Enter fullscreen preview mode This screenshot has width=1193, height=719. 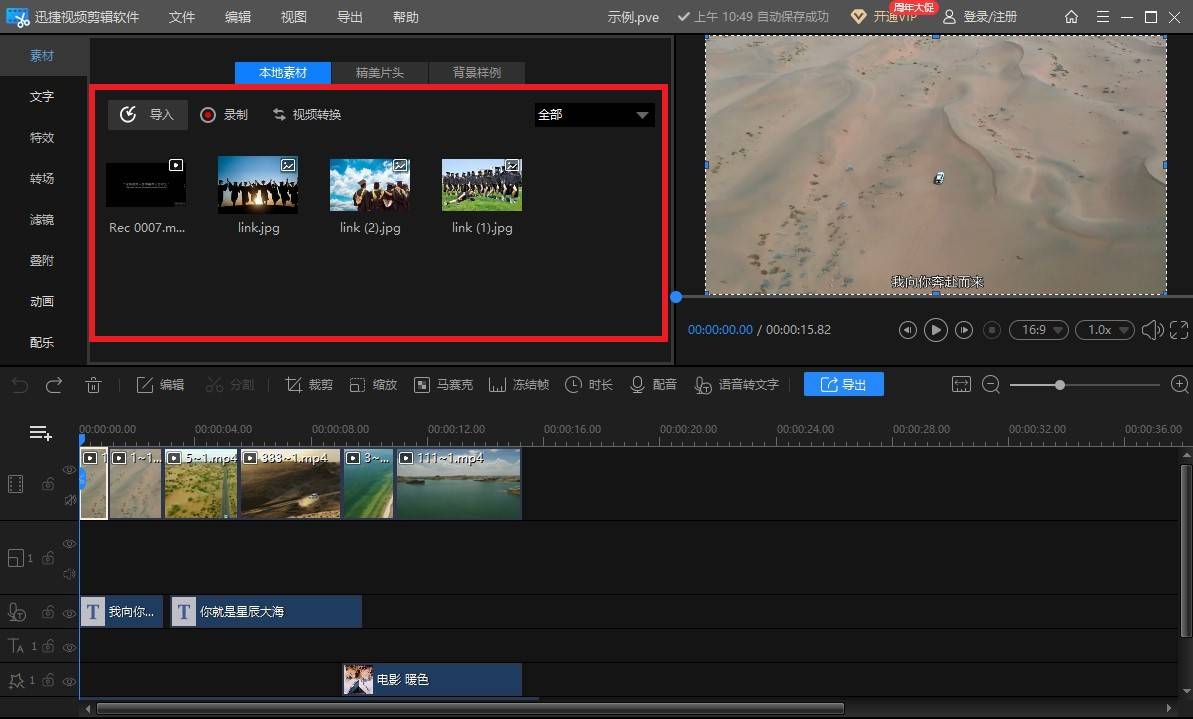(1179, 330)
